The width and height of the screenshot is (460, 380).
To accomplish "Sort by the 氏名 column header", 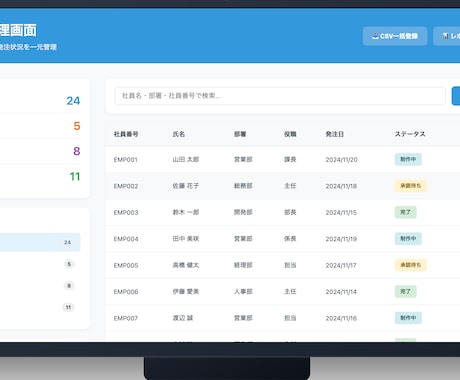I will coord(179,134).
